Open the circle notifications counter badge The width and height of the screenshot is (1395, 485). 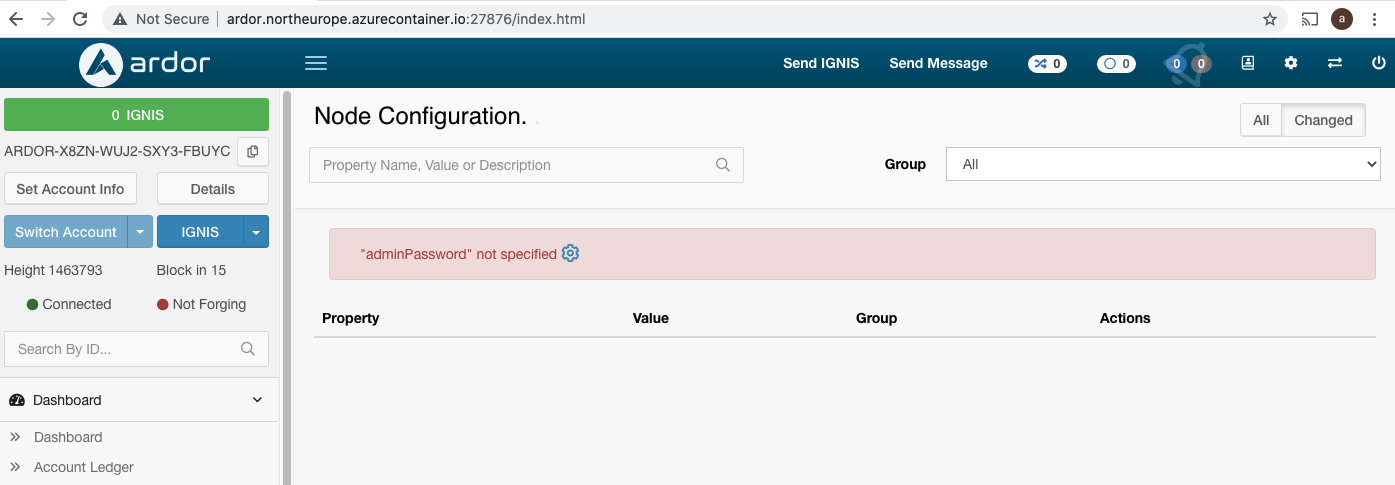(x=1116, y=64)
